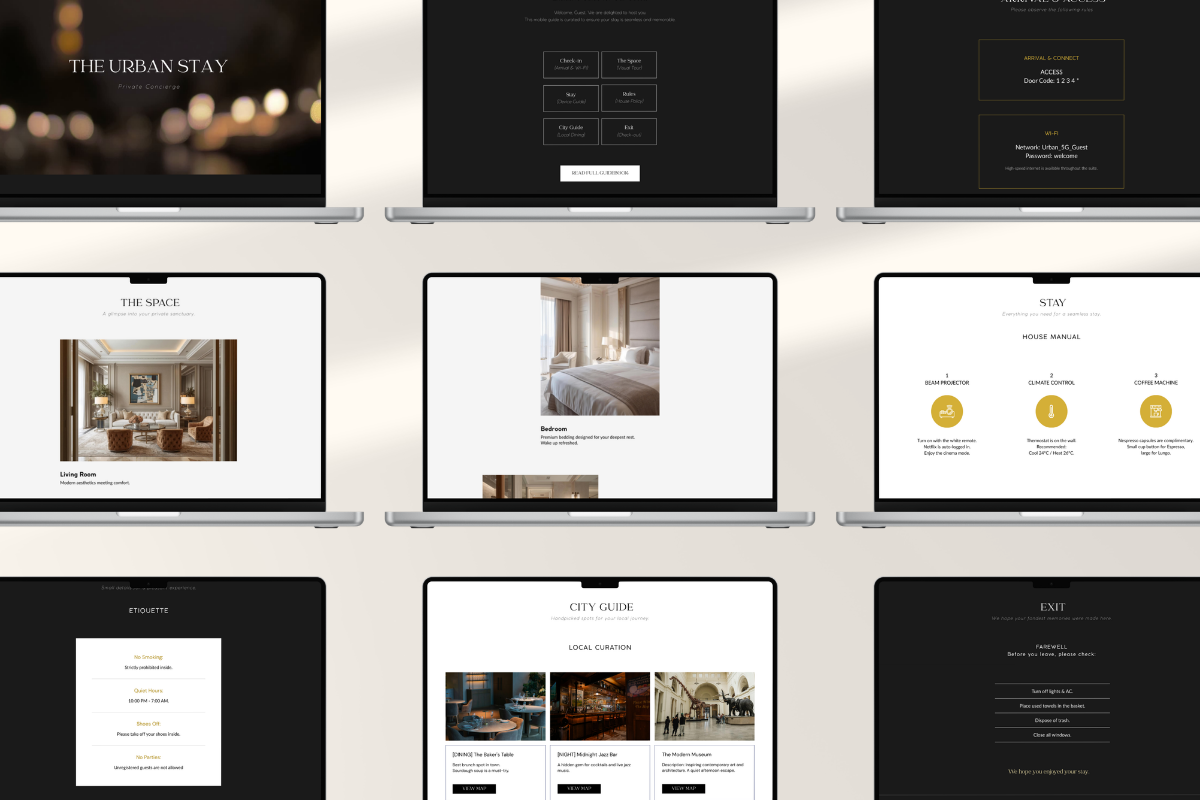
Task: Click the Arrival & Connect access card
Action: pos(1051,70)
